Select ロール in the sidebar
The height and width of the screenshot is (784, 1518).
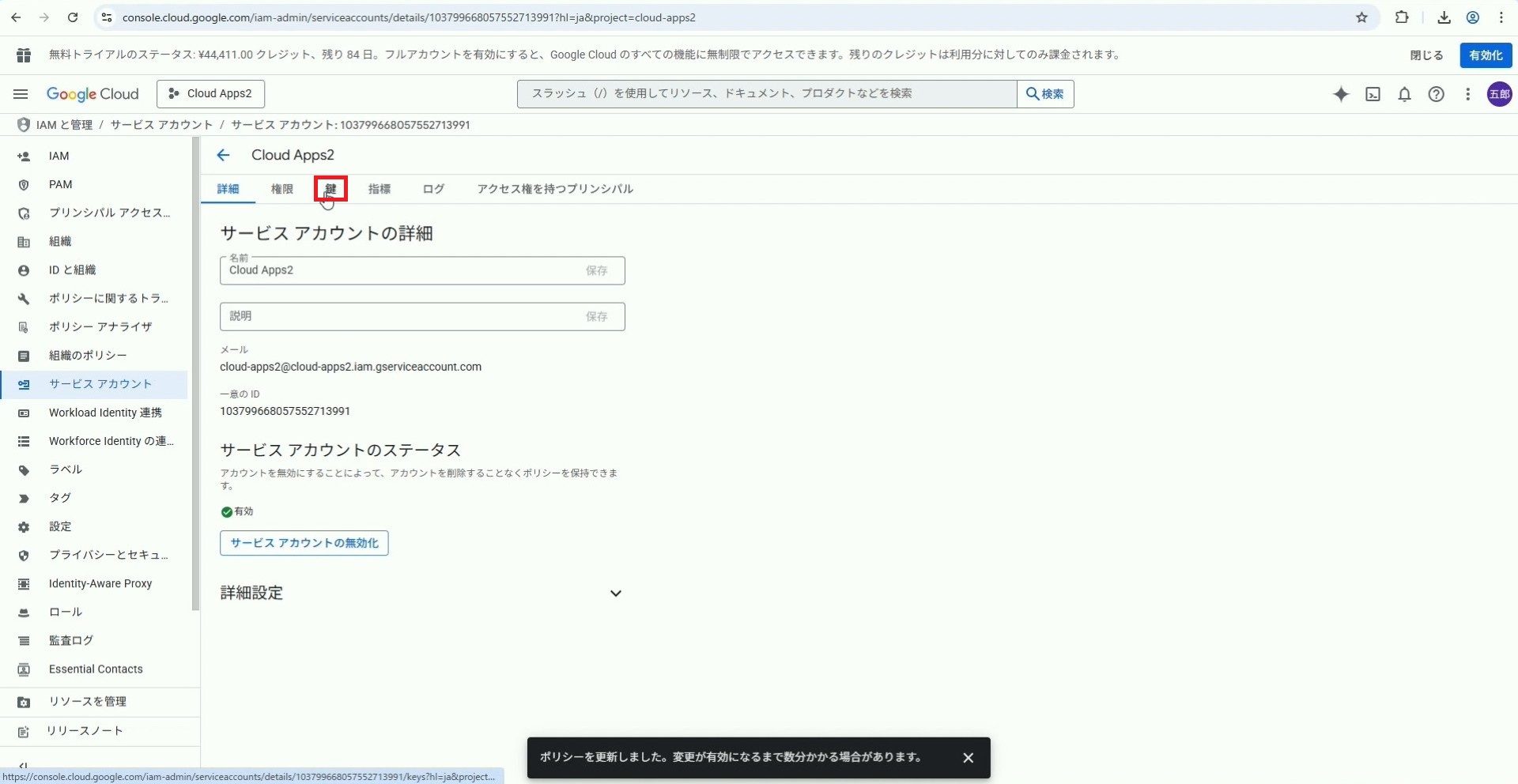point(66,612)
